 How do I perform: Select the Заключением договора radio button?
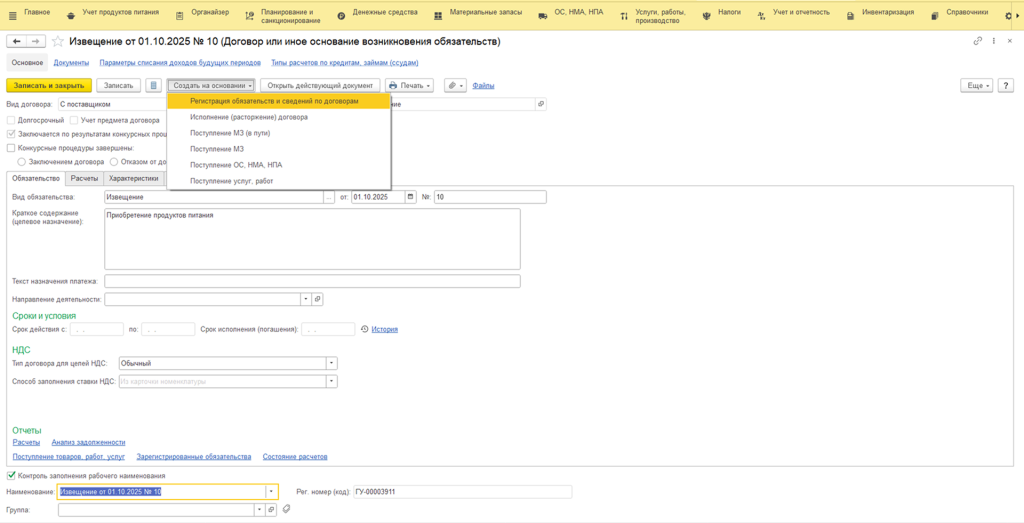(22, 161)
